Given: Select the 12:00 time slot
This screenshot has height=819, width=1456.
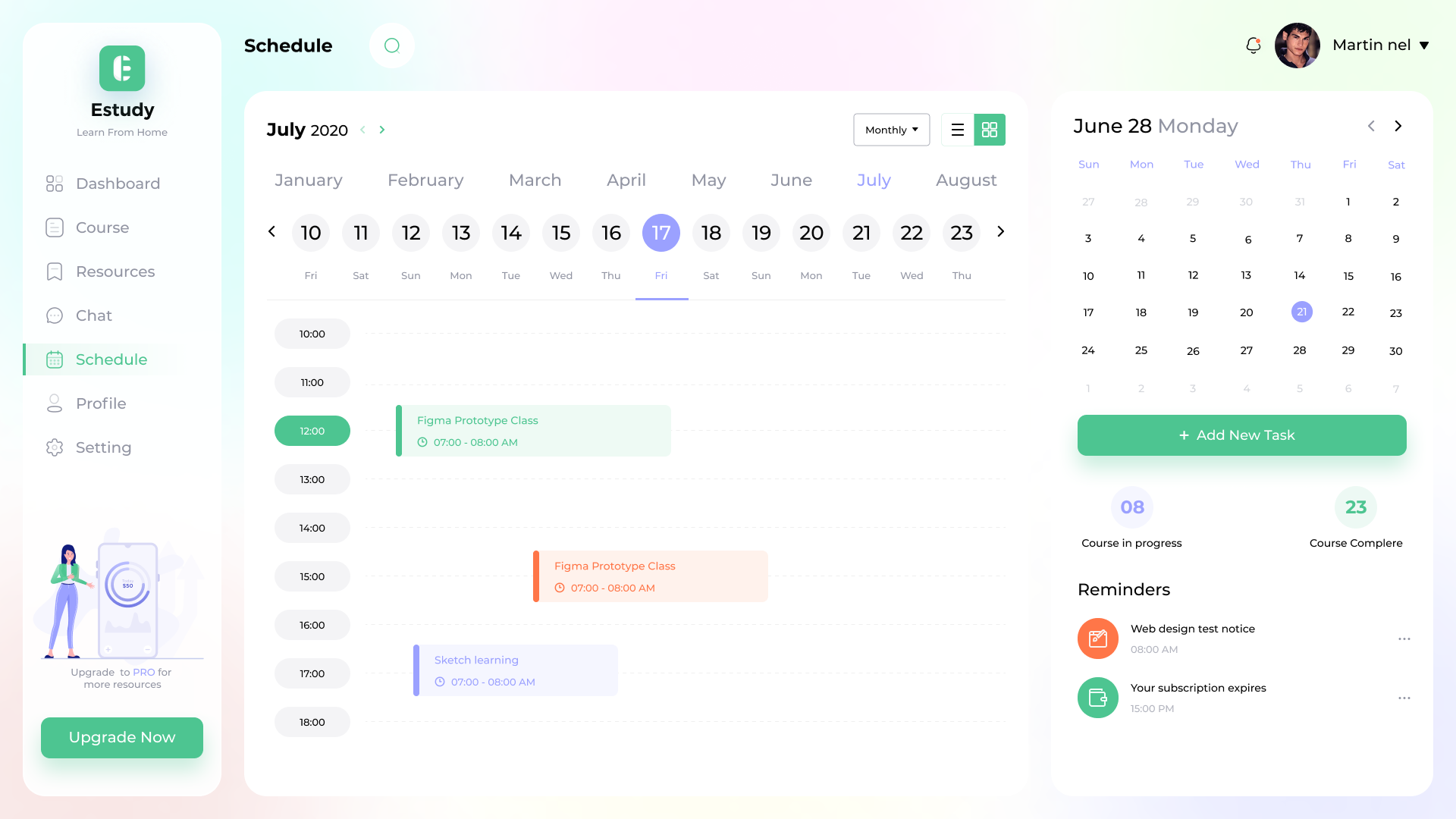Looking at the screenshot, I should click(312, 431).
